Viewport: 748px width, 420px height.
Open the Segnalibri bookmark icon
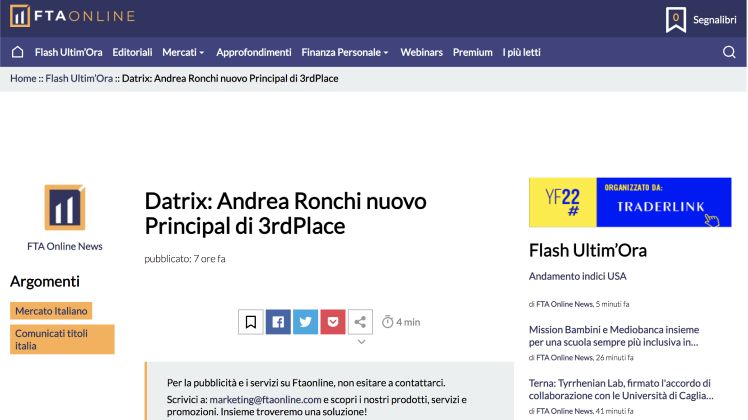tap(675, 20)
